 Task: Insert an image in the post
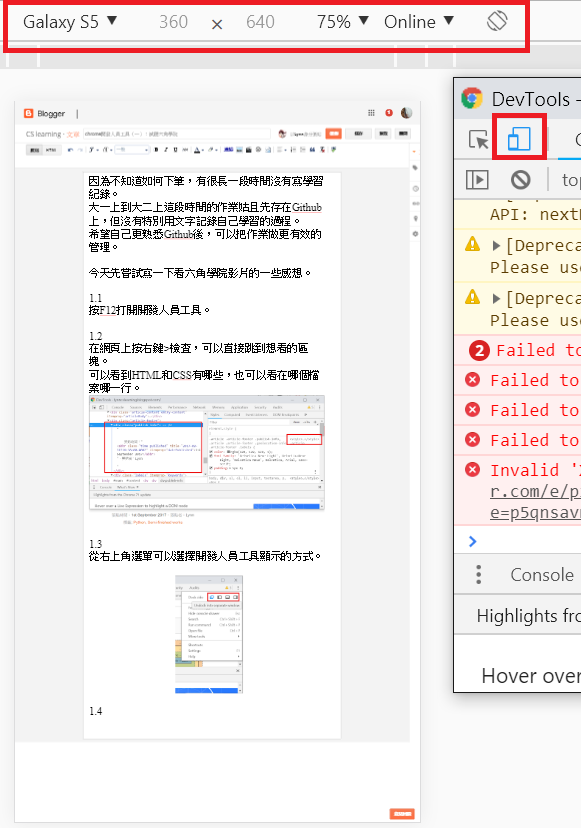tap(239, 149)
